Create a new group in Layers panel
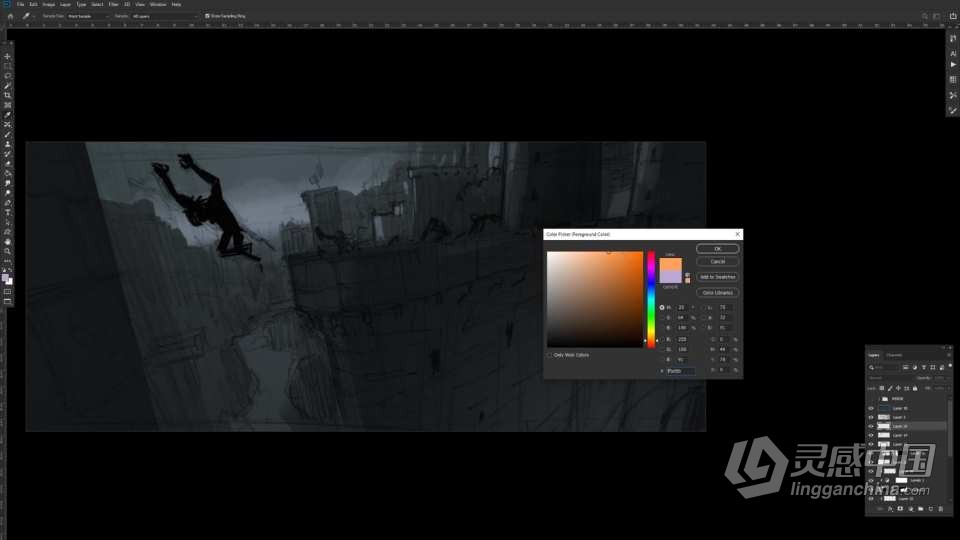The height and width of the screenshot is (540, 960). [920, 509]
